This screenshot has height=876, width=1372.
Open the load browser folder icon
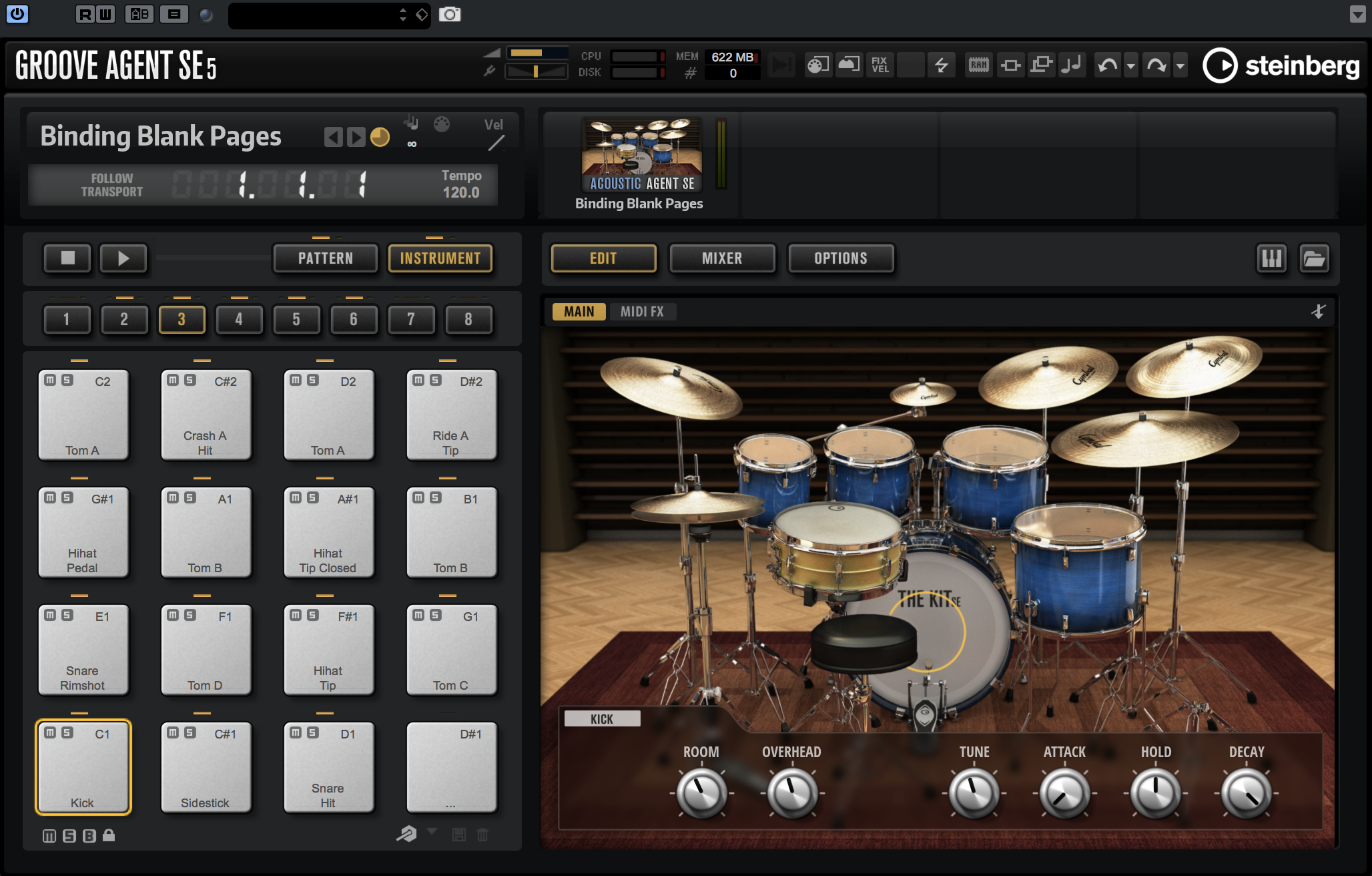1314,258
